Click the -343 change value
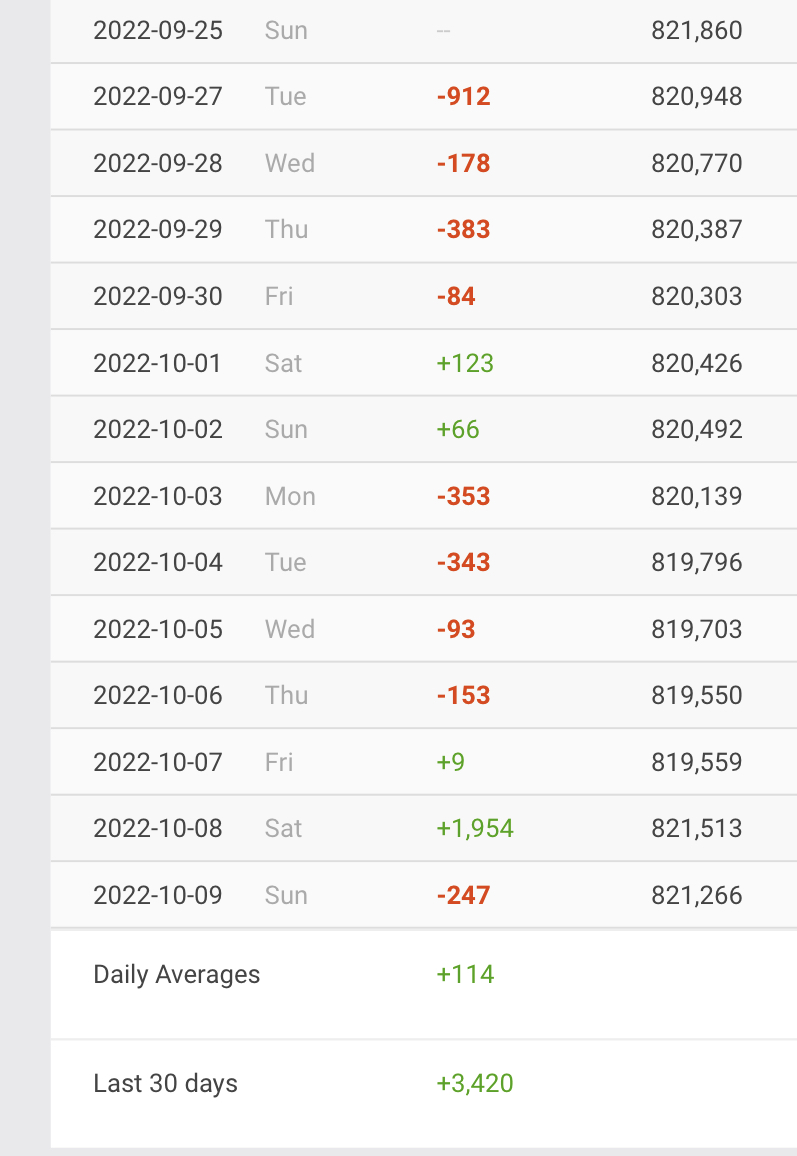Viewport: 797px width, 1156px height. (464, 563)
